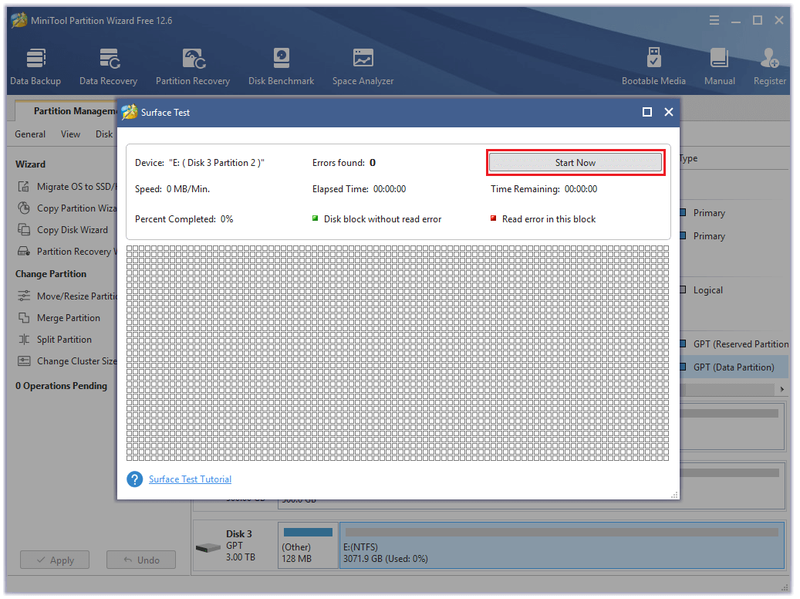Open Partition Recovery tool

[193, 66]
